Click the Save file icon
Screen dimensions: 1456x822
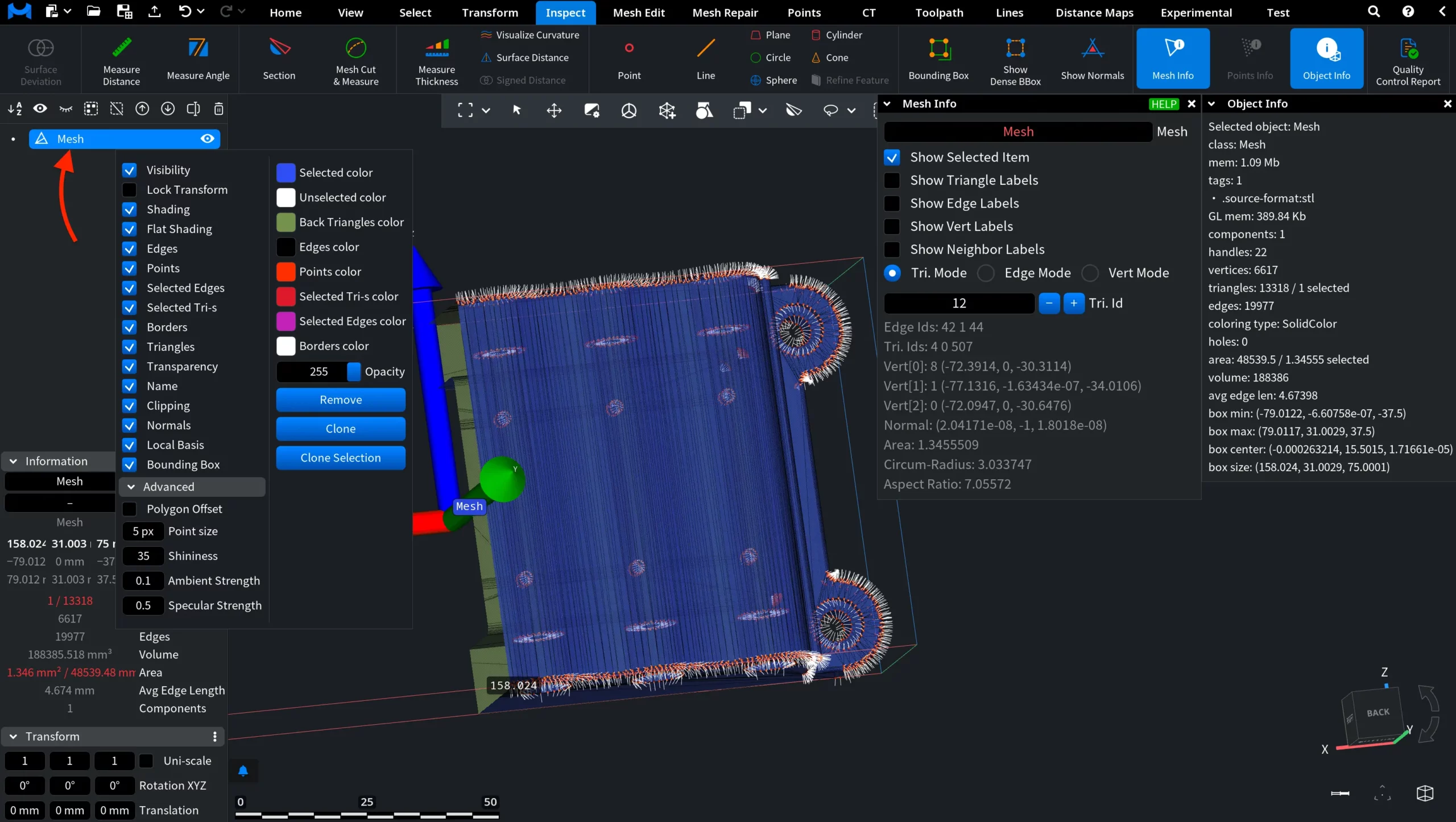pos(124,11)
